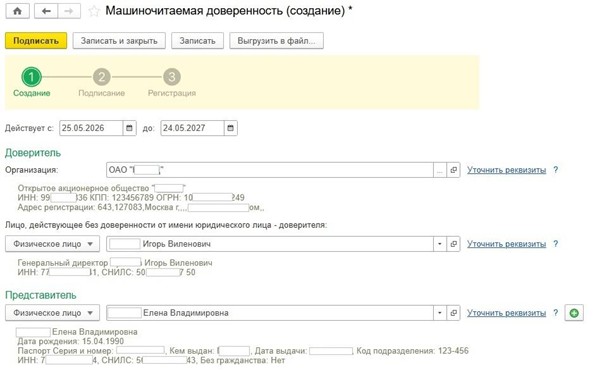Click the 'до' date field 24.05.2027
602x372 pixels.
[192, 128]
